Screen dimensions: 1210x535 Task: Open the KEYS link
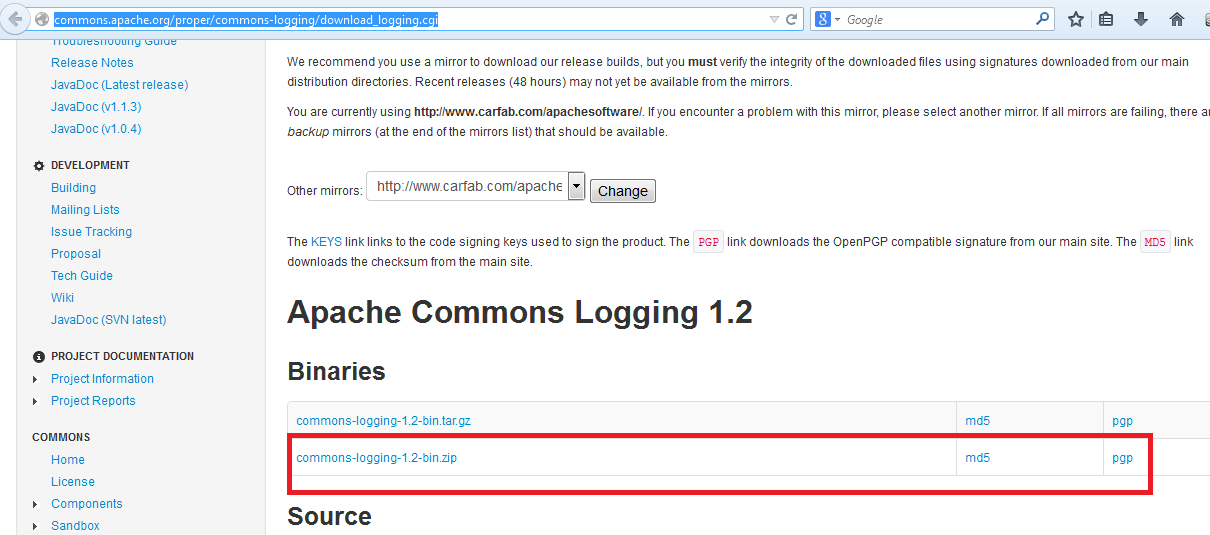(x=326, y=242)
